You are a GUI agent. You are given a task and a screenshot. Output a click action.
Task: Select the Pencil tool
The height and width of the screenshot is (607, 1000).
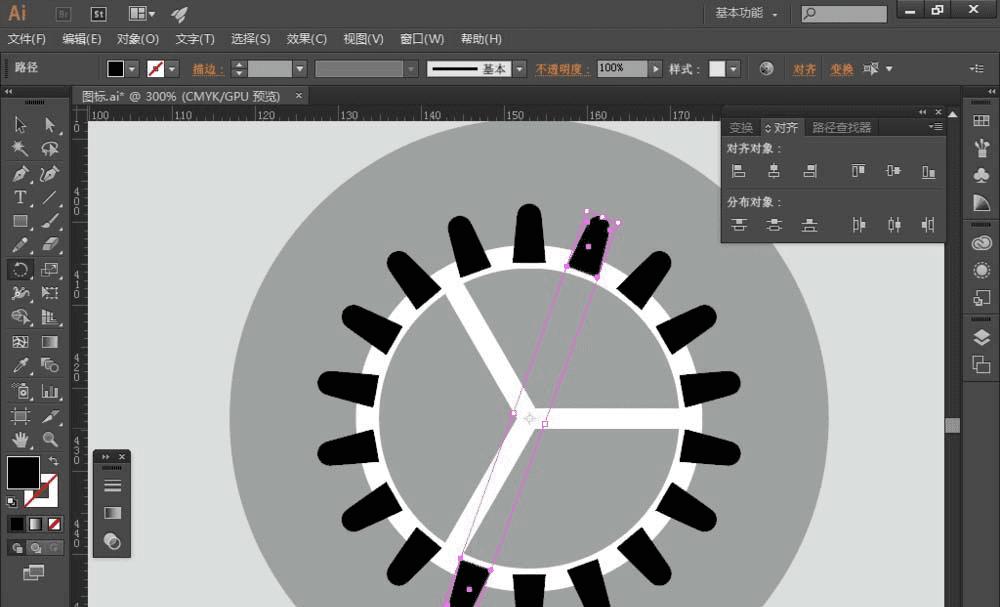click(20, 245)
